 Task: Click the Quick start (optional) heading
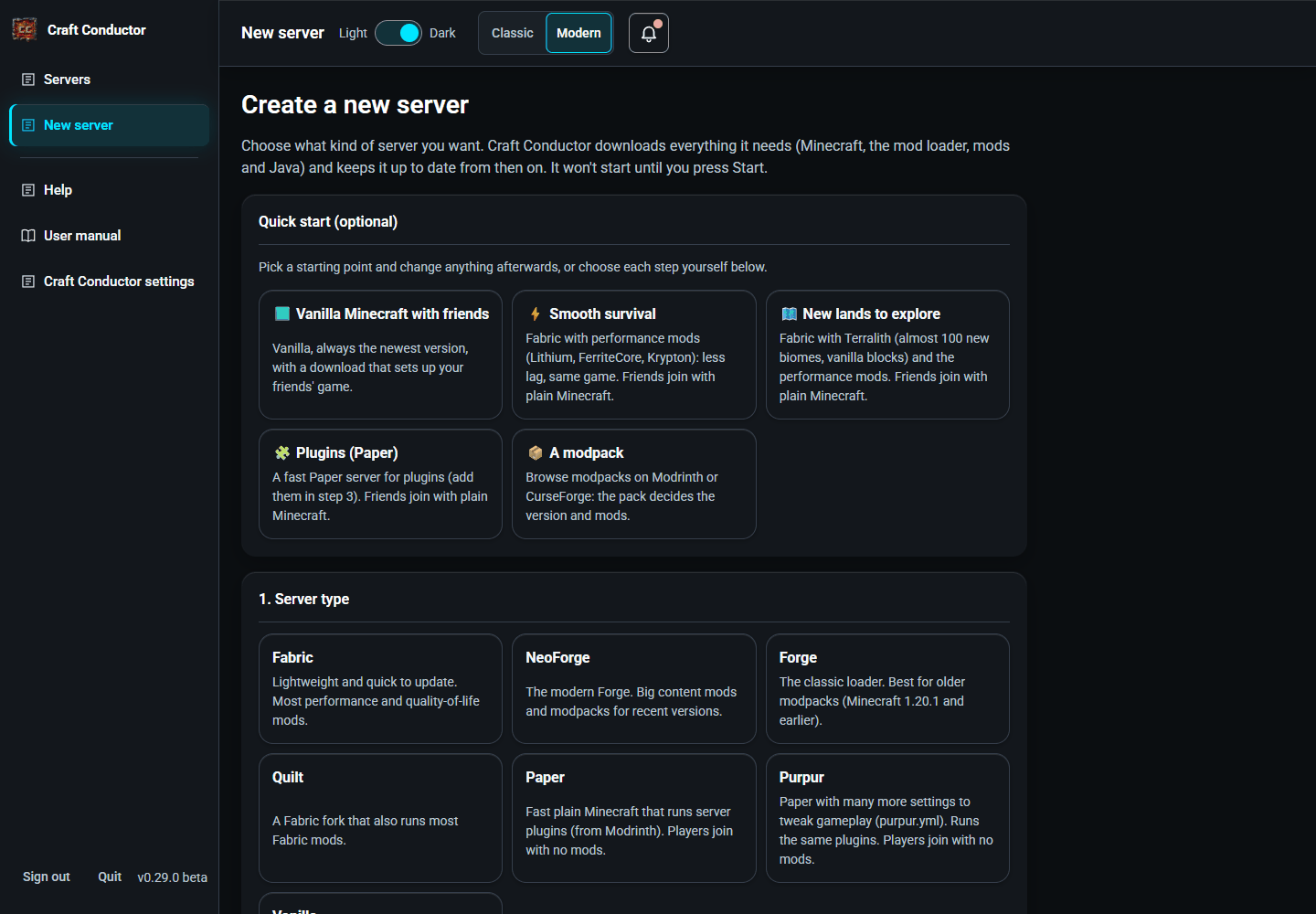pyautogui.click(x=328, y=221)
